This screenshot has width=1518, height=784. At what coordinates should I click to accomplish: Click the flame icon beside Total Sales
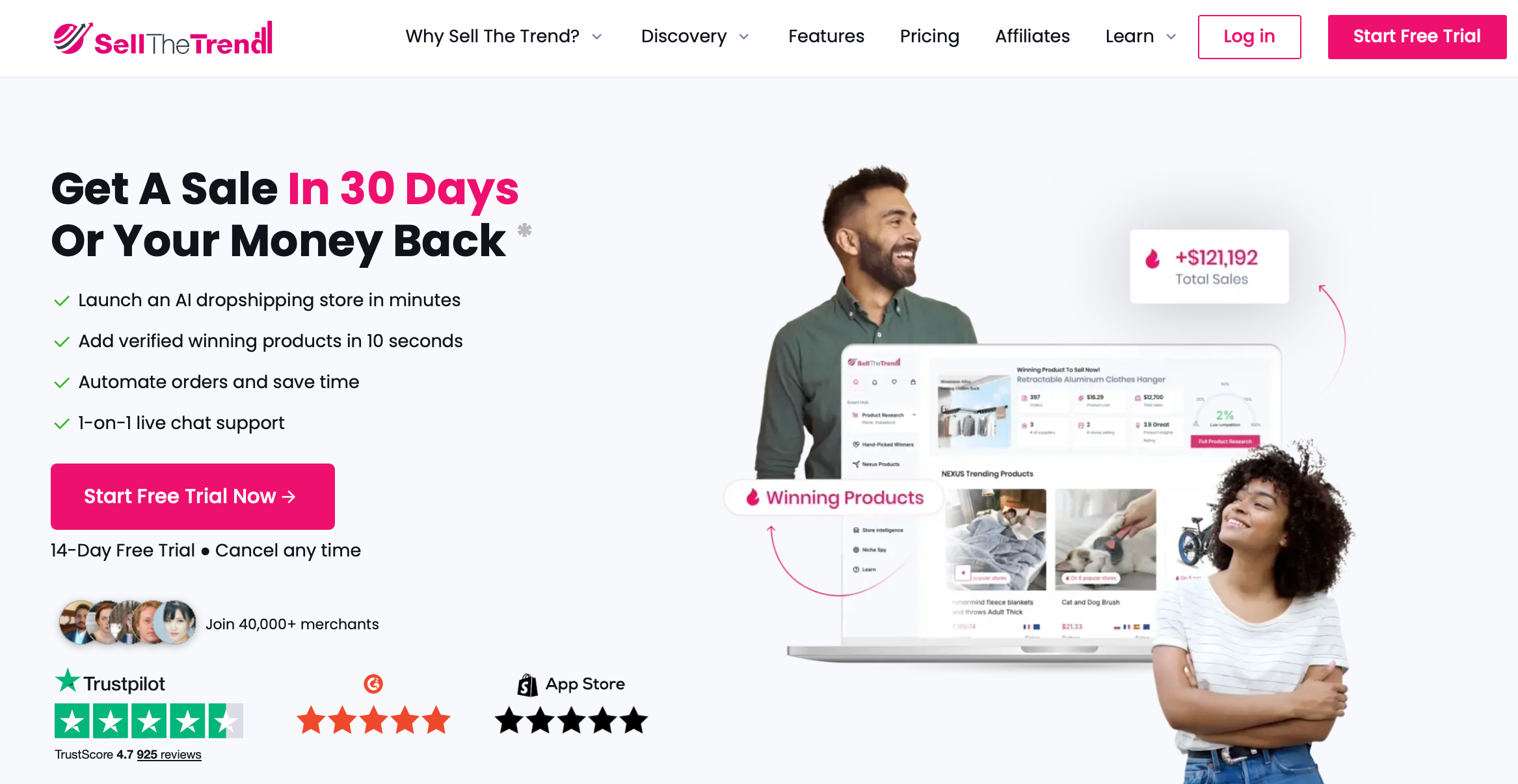pos(1152,259)
